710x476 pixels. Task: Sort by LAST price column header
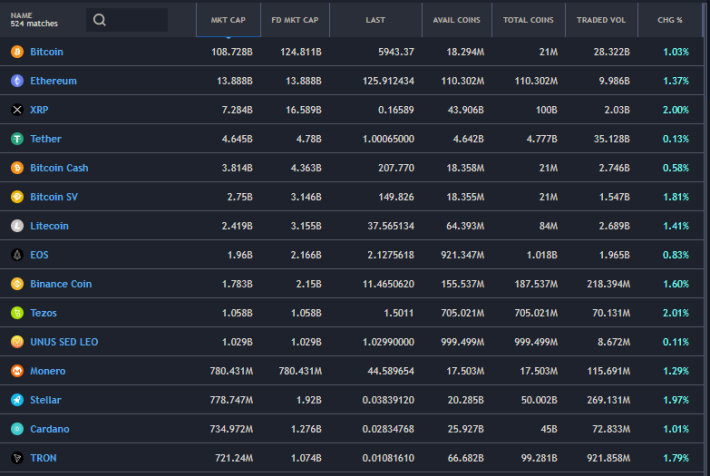375,20
